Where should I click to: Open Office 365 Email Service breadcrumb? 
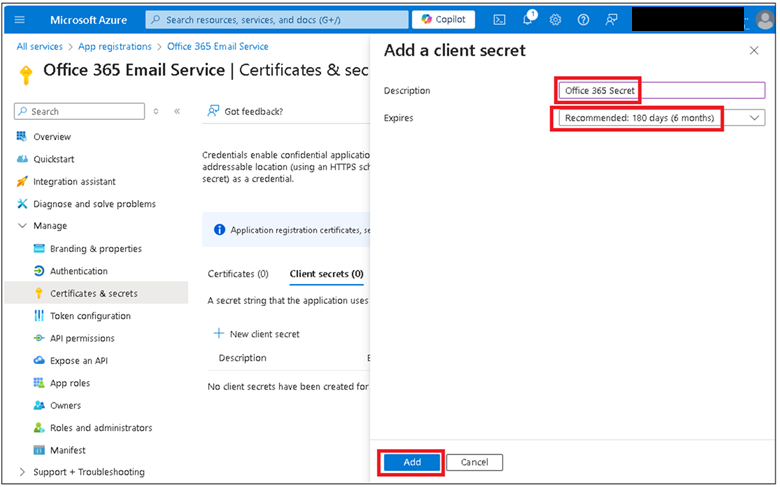[x=217, y=46]
